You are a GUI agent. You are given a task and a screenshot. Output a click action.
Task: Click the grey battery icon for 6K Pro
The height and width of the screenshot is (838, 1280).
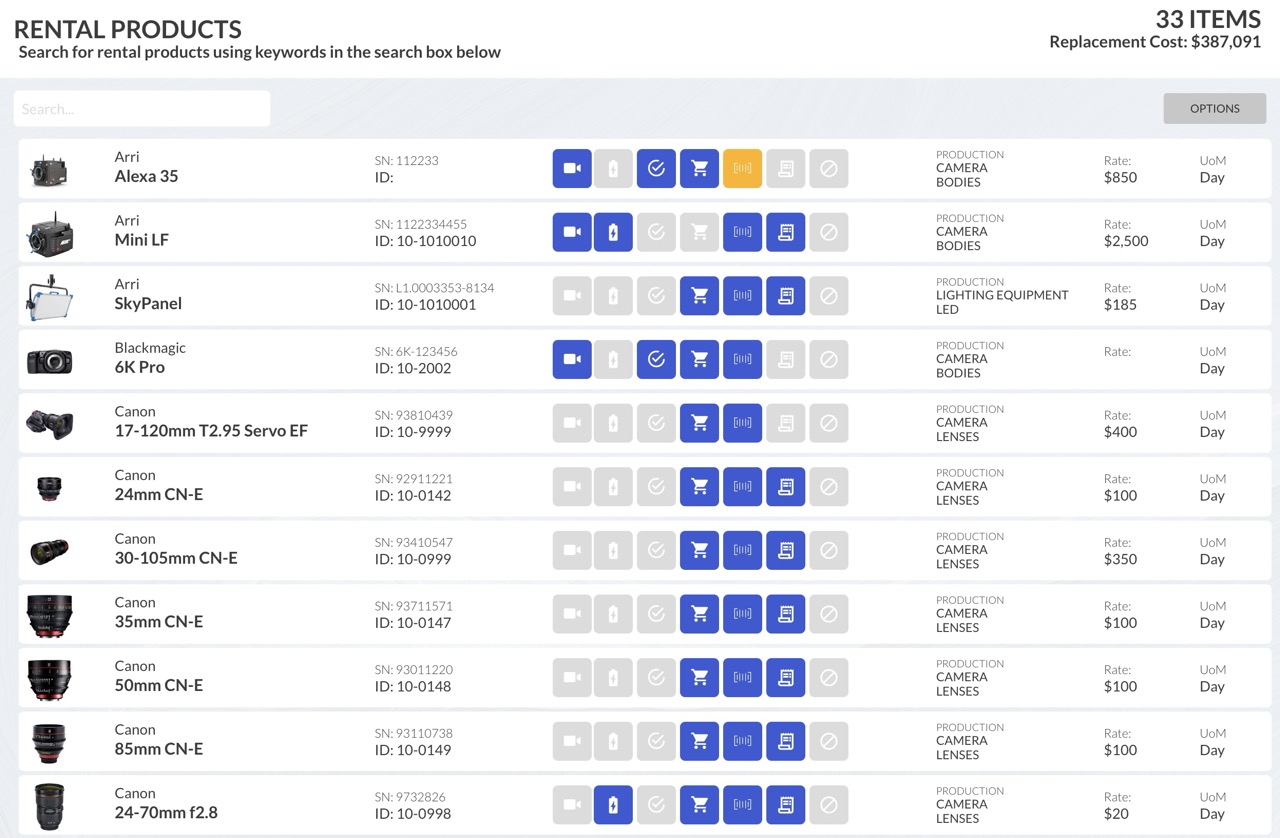(614, 360)
